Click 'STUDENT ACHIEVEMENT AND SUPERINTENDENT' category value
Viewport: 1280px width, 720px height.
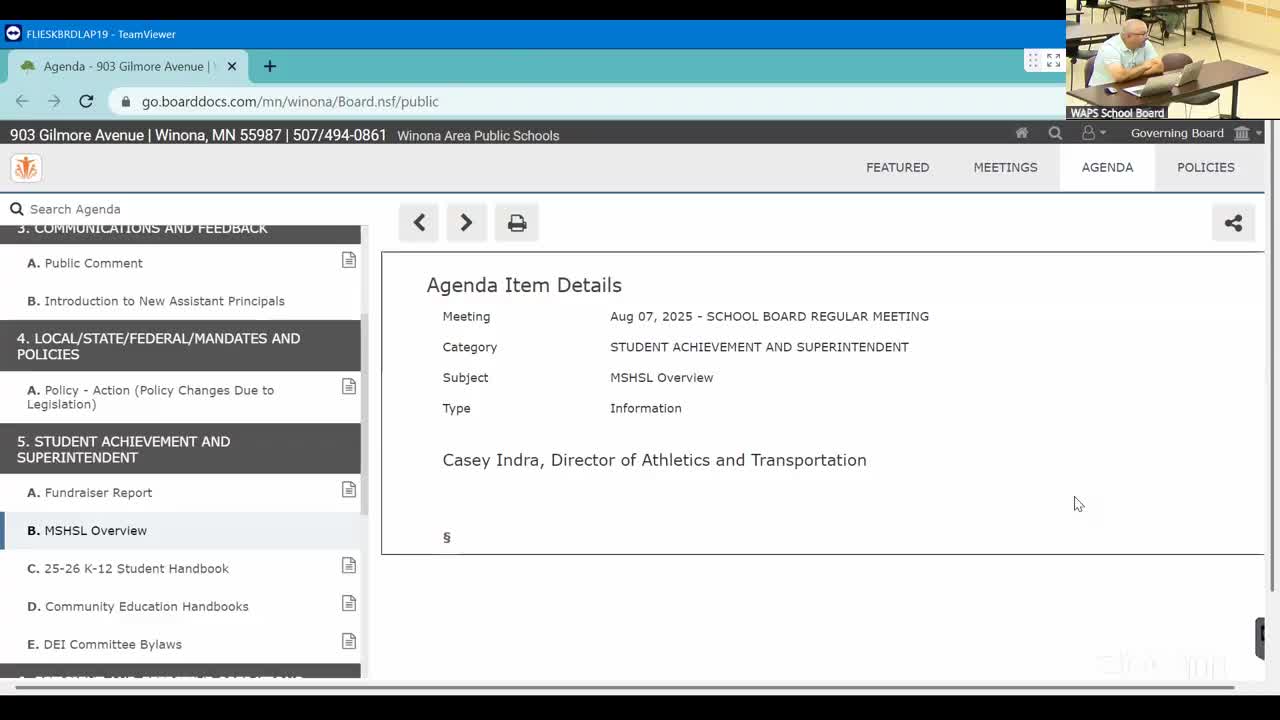759,347
